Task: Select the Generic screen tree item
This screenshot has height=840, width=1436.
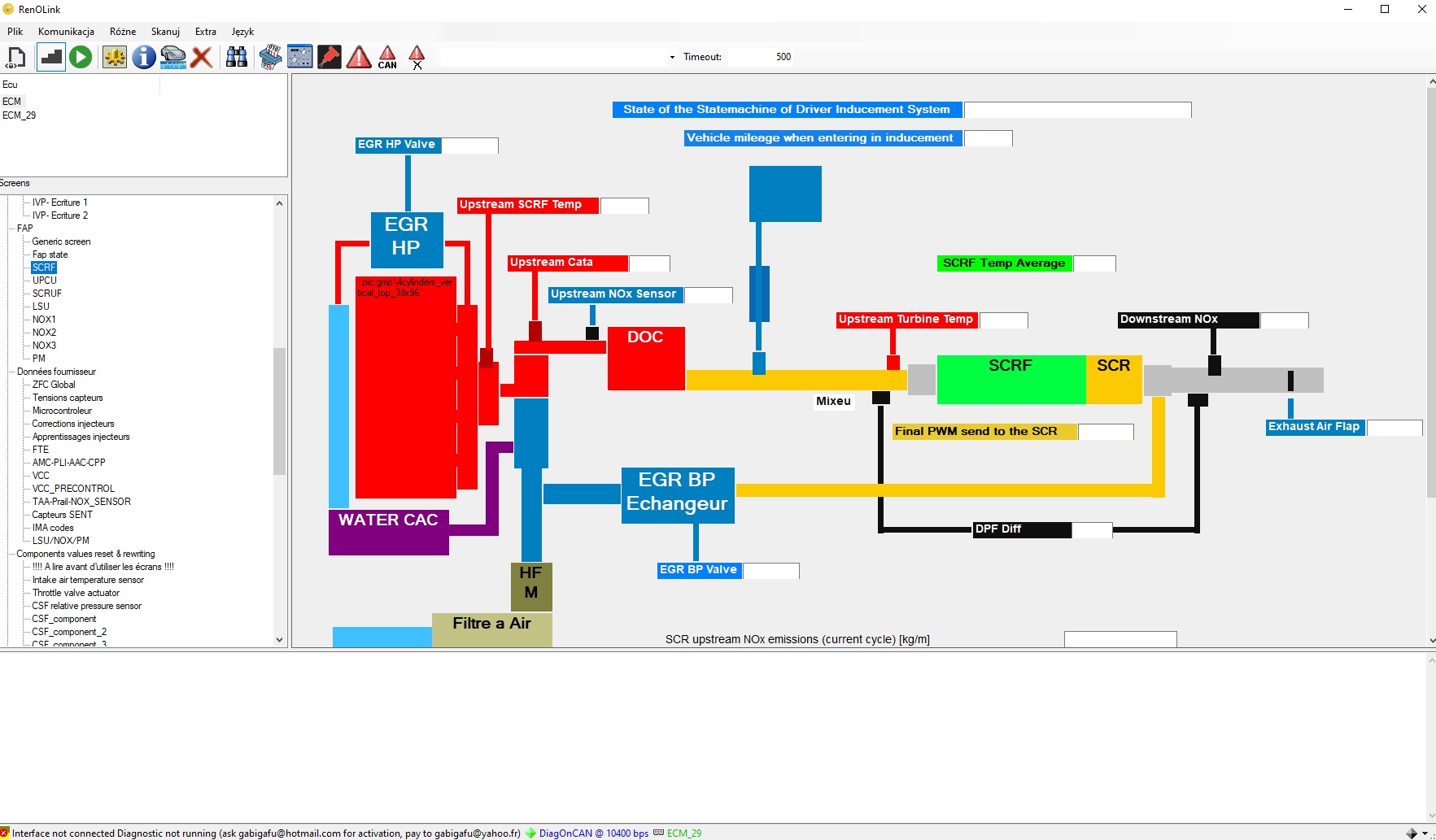Action: (x=61, y=242)
